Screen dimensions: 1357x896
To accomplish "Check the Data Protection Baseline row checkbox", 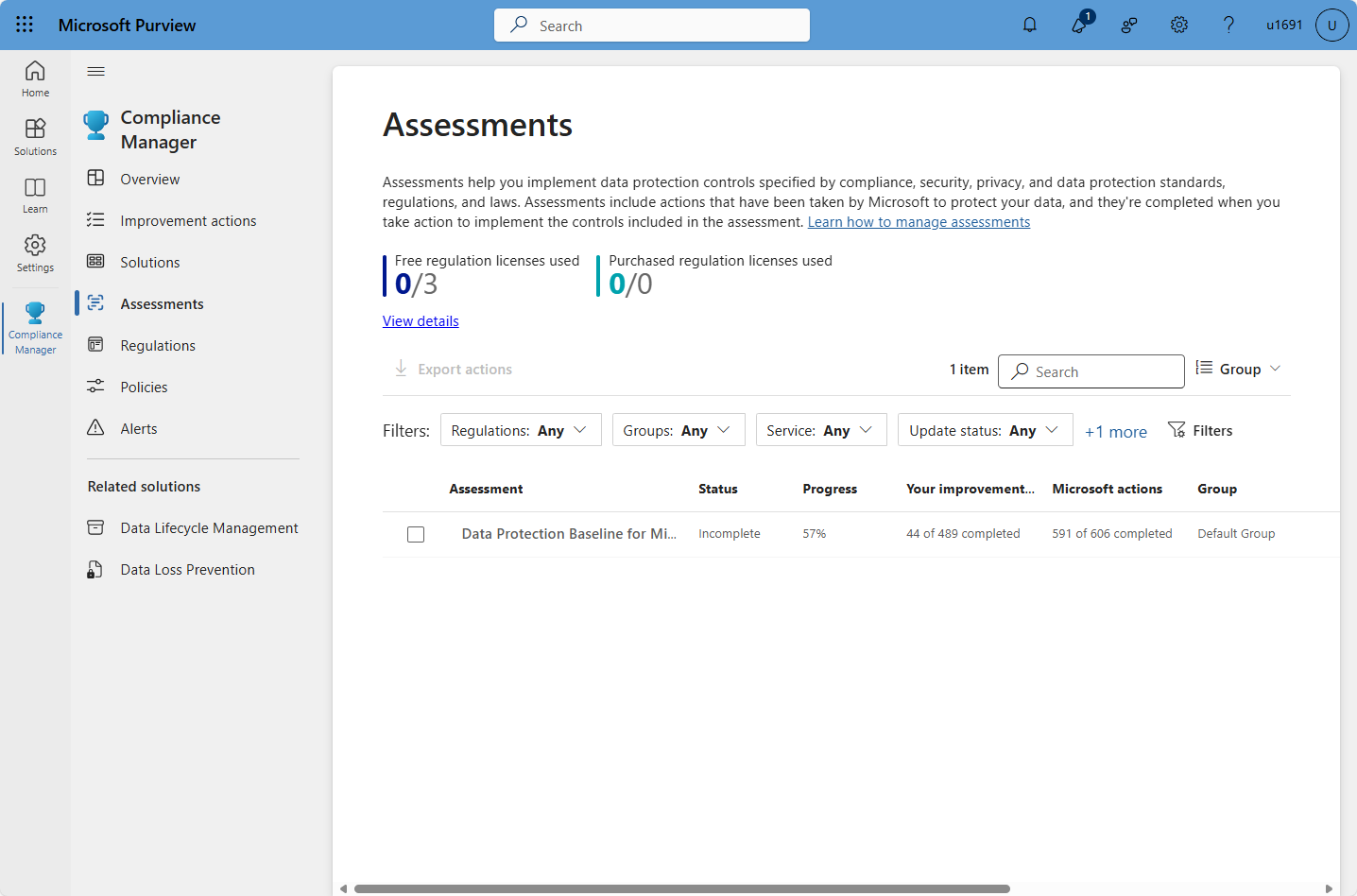I will point(416,534).
